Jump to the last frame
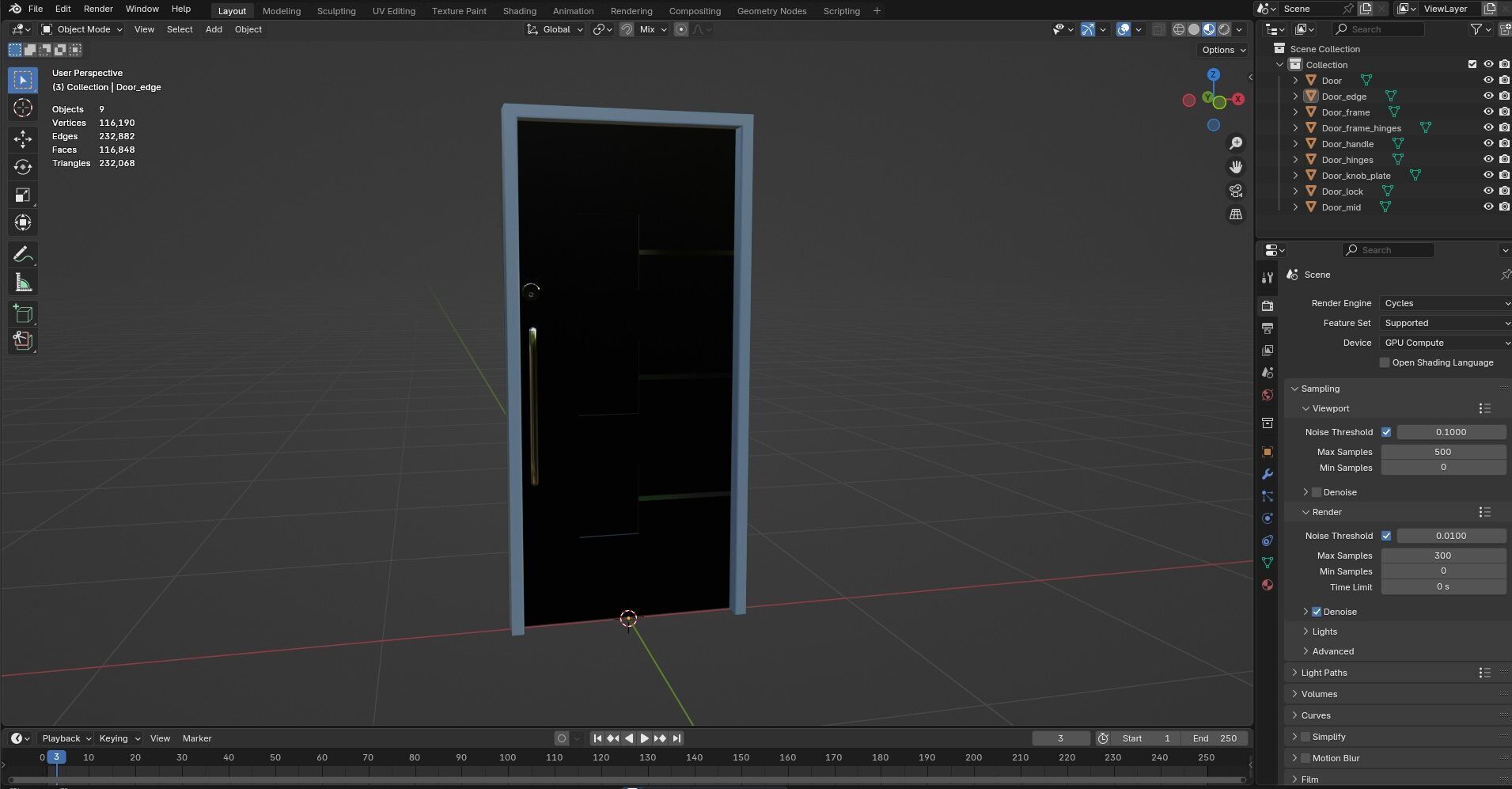 [x=676, y=738]
